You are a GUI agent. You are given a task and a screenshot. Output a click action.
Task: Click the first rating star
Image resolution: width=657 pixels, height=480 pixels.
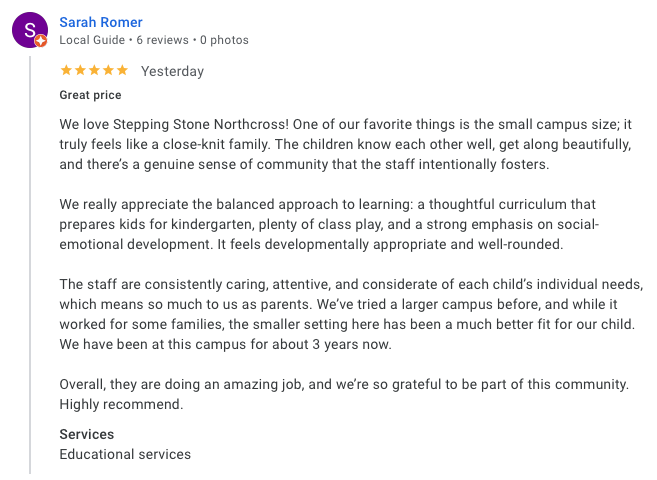[x=66, y=71]
